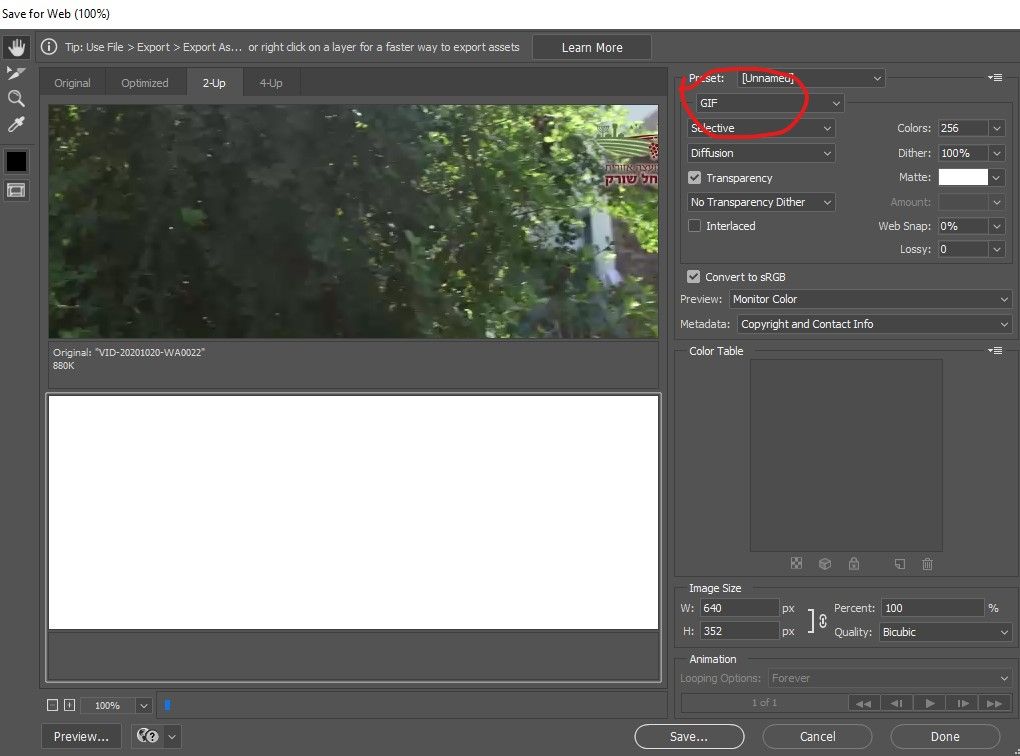Open the Matte color dropdown arrow
Image resolution: width=1020 pixels, height=756 pixels.
(997, 177)
